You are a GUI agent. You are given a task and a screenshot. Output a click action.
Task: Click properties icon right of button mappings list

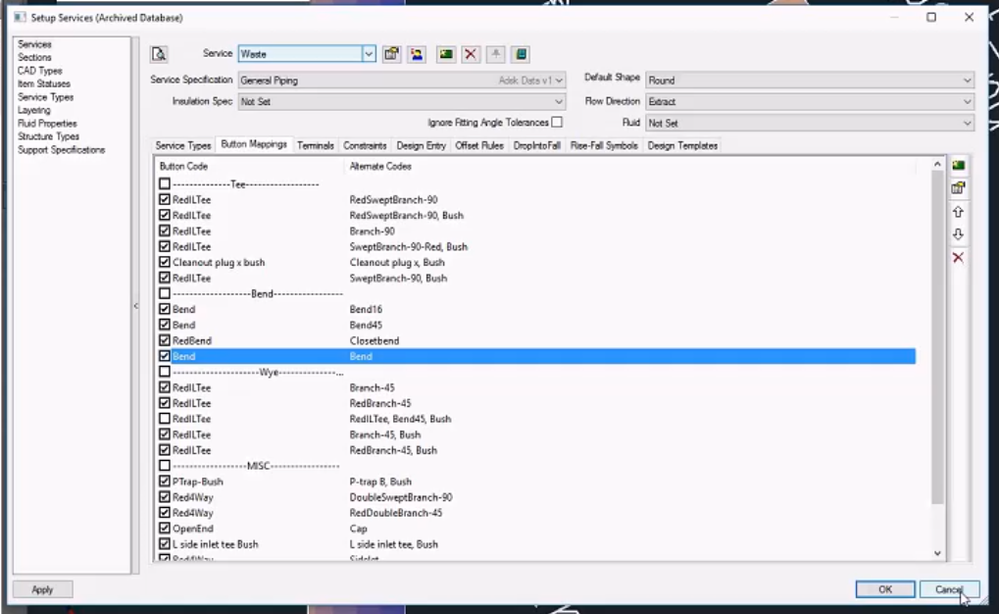click(x=958, y=188)
